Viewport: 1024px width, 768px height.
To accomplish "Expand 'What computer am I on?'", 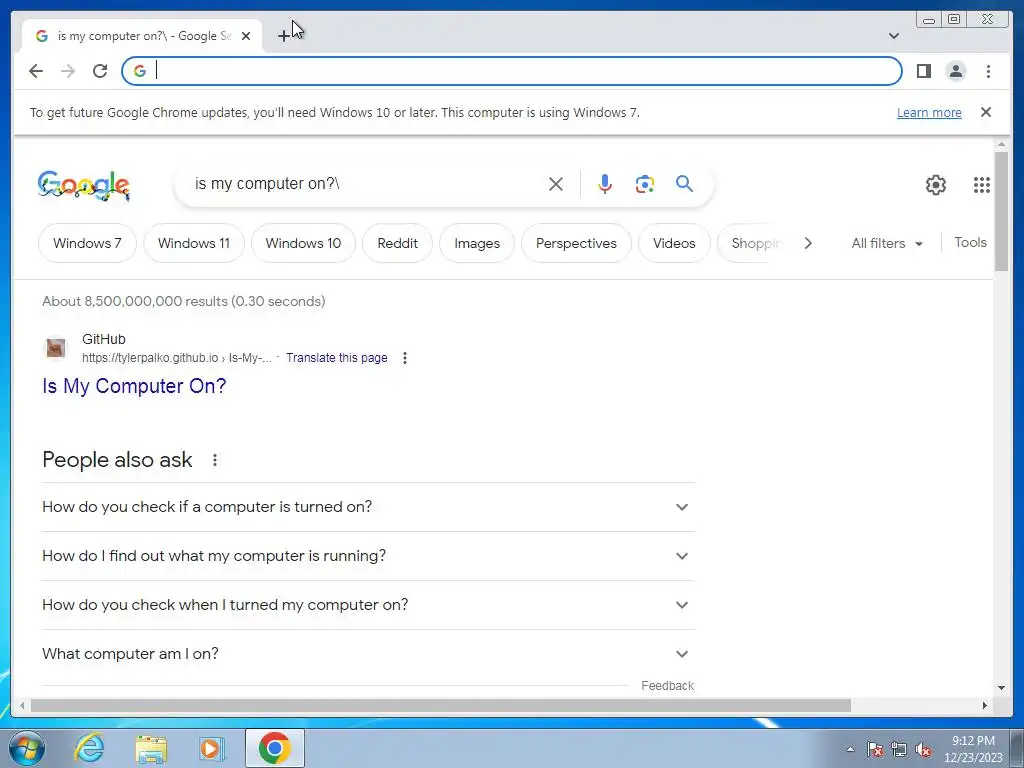I will [x=368, y=654].
